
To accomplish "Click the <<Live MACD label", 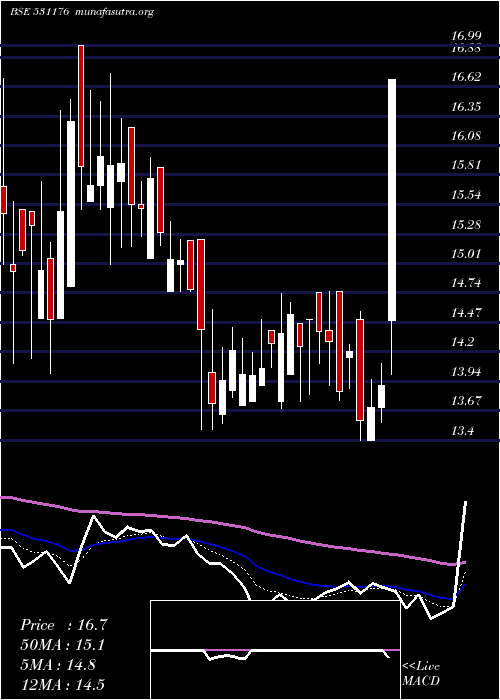I will tap(421, 674).
